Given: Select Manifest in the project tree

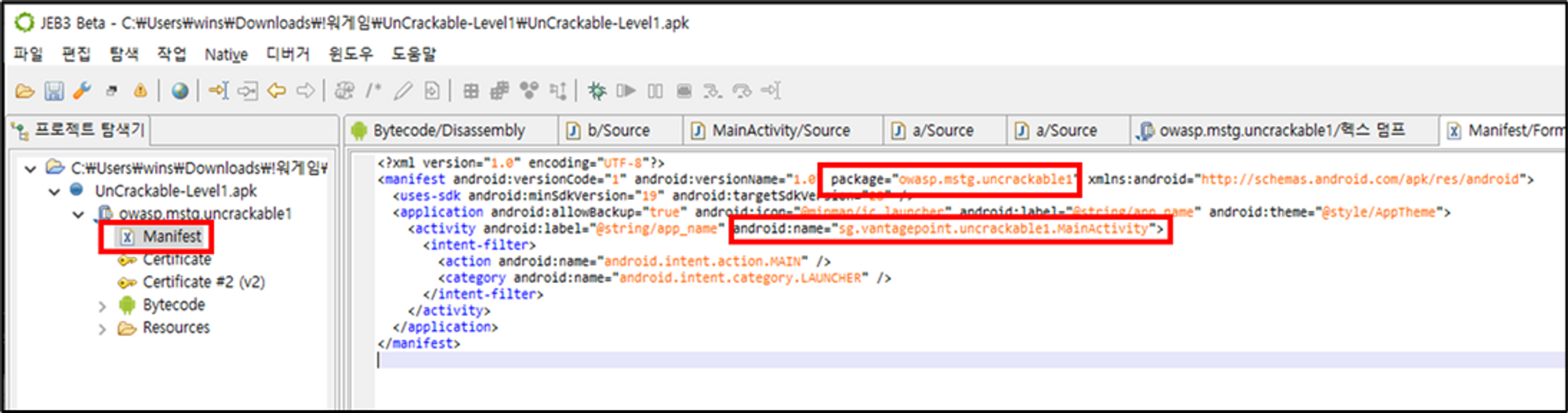Looking at the screenshot, I should (172, 237).
